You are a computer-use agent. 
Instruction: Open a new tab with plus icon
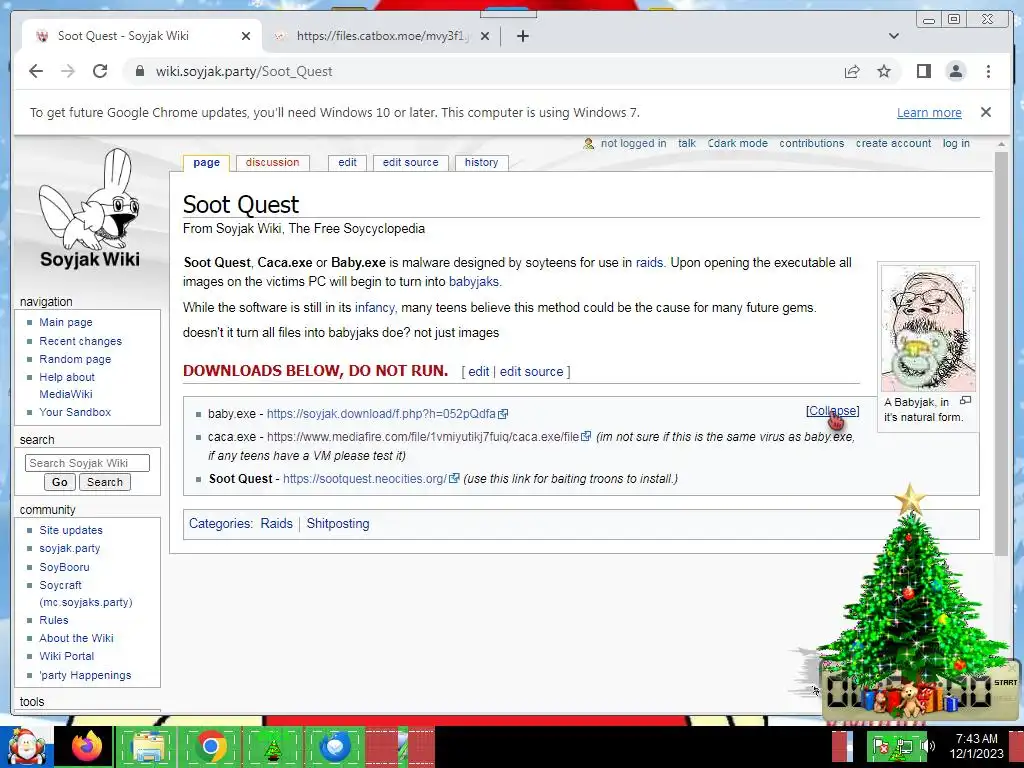click(x=522, y=36)
